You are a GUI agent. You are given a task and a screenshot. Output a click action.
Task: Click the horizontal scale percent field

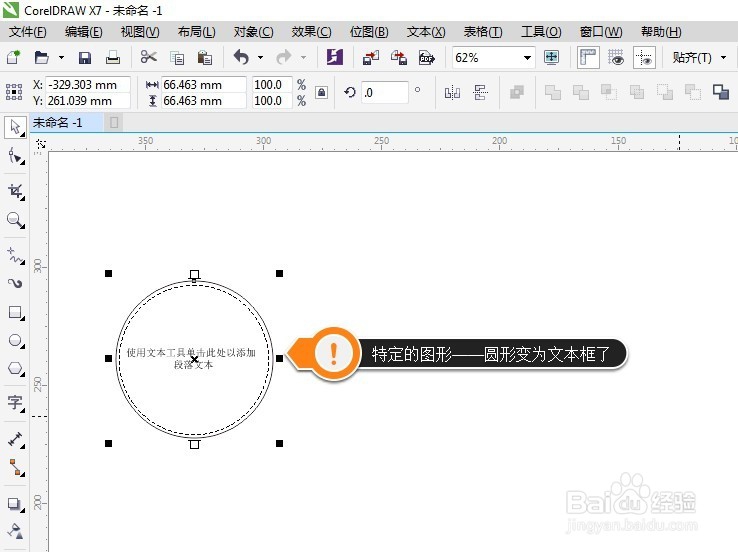(x=272, y=85)
